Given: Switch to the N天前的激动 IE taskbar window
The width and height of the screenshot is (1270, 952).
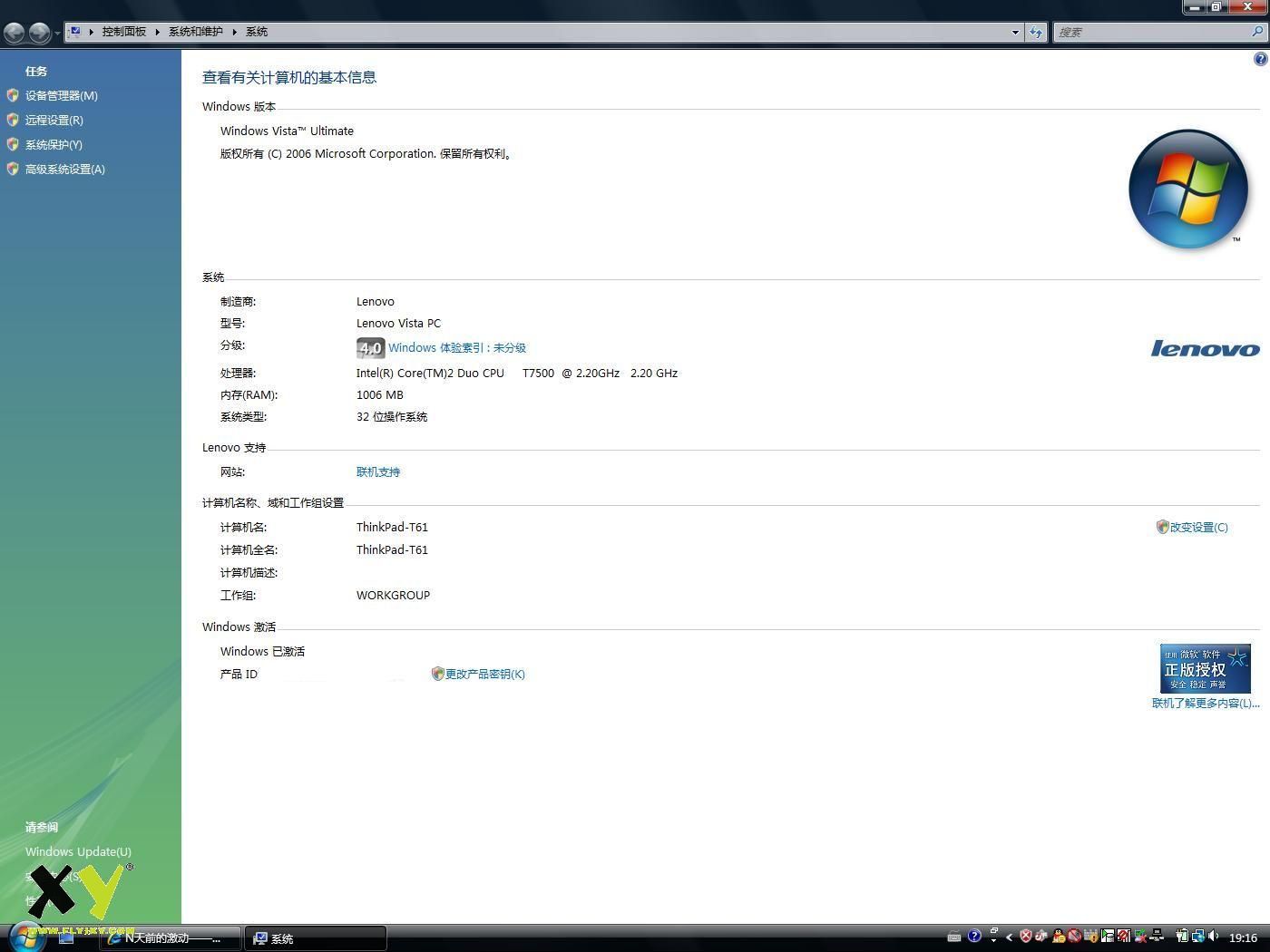Looking at the screenshot, I should click(x=171, y=938).
